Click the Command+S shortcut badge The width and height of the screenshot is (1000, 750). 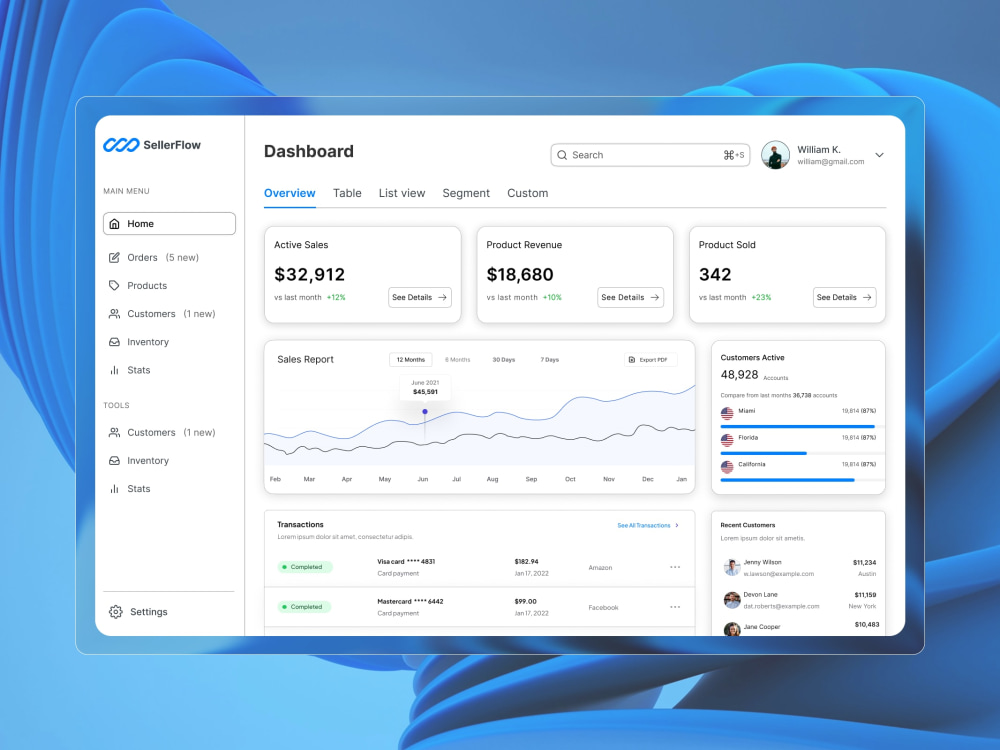[x=733, y=155]
